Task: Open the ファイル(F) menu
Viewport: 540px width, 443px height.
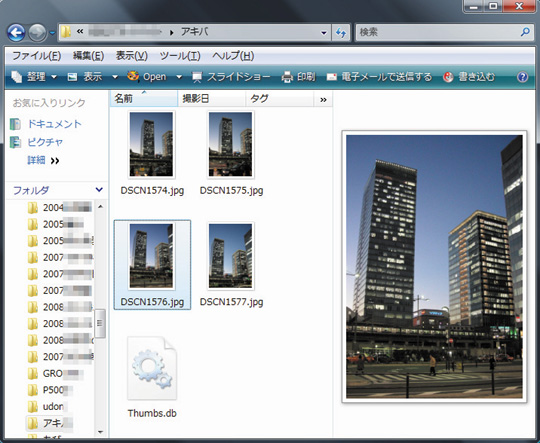Action: click(37, 56)
